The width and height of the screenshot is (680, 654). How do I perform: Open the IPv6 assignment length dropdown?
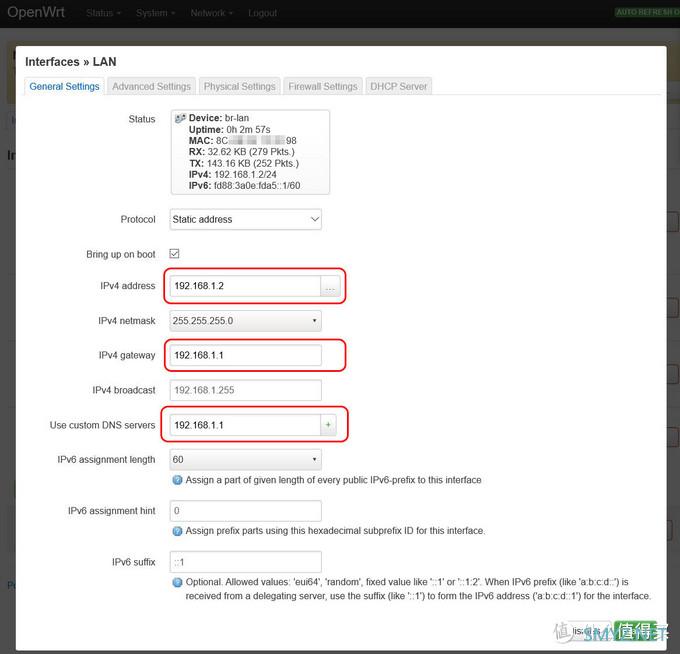tap(245, 460)
